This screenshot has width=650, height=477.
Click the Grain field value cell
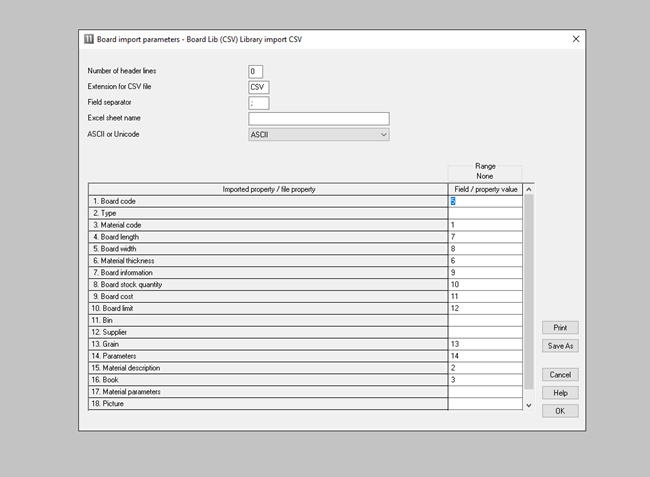pos(484,344)
